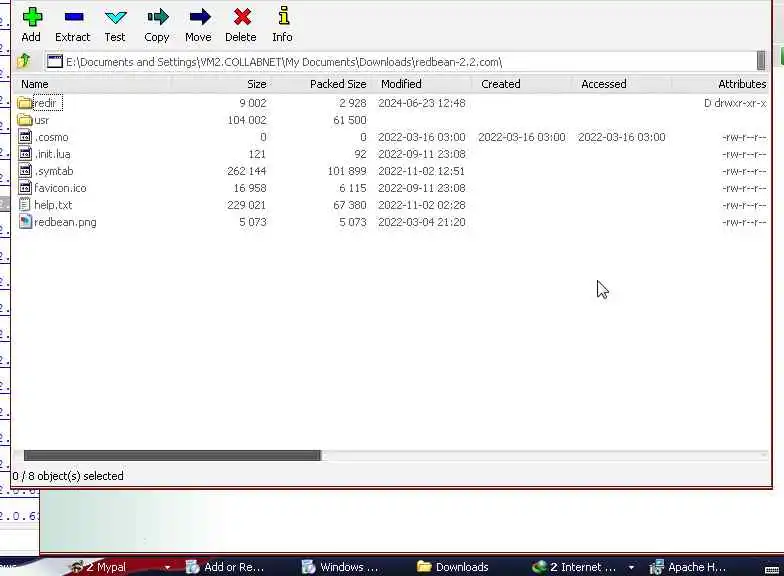
Task: Click help.txt size 229 021
Action: click(246, 205)
